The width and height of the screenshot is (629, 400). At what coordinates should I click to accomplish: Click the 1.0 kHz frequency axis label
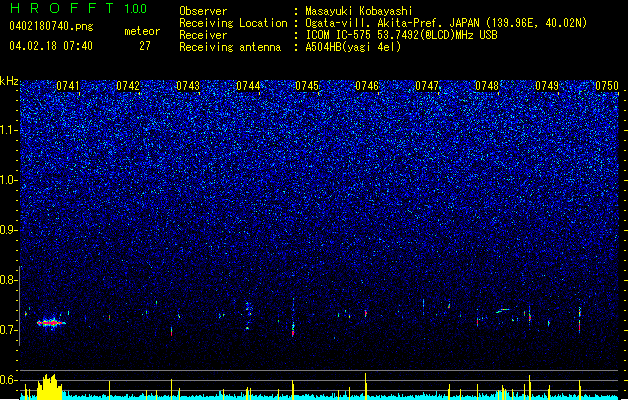[x=9, y=180]
